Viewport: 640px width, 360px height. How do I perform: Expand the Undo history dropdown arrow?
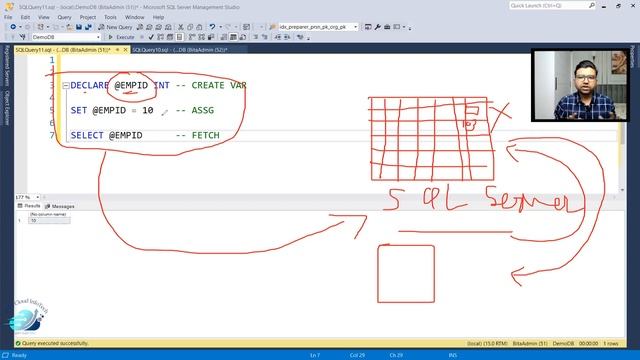tap(220, 27)
